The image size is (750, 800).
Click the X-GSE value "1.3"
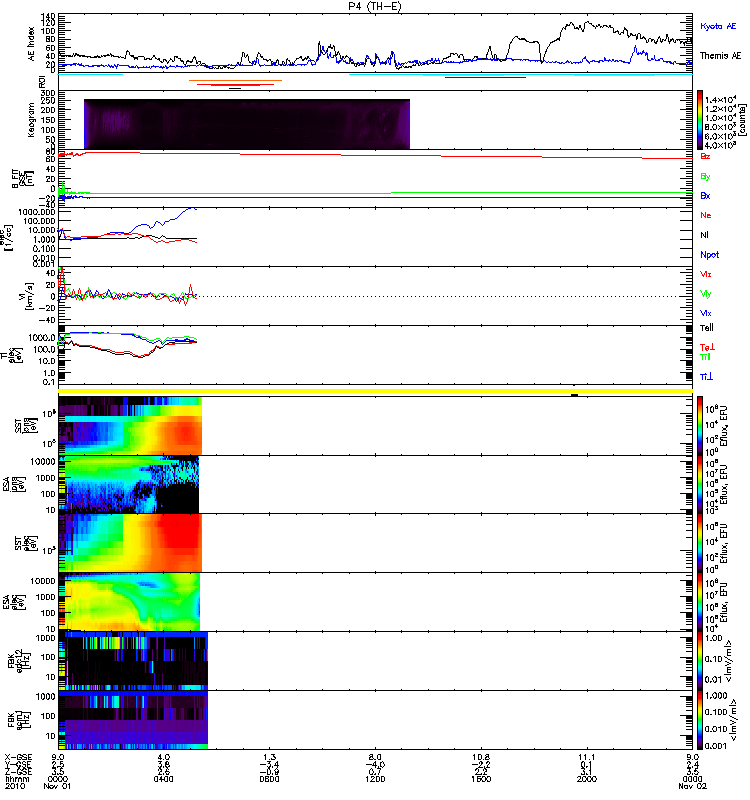click(x=269, y=757)
